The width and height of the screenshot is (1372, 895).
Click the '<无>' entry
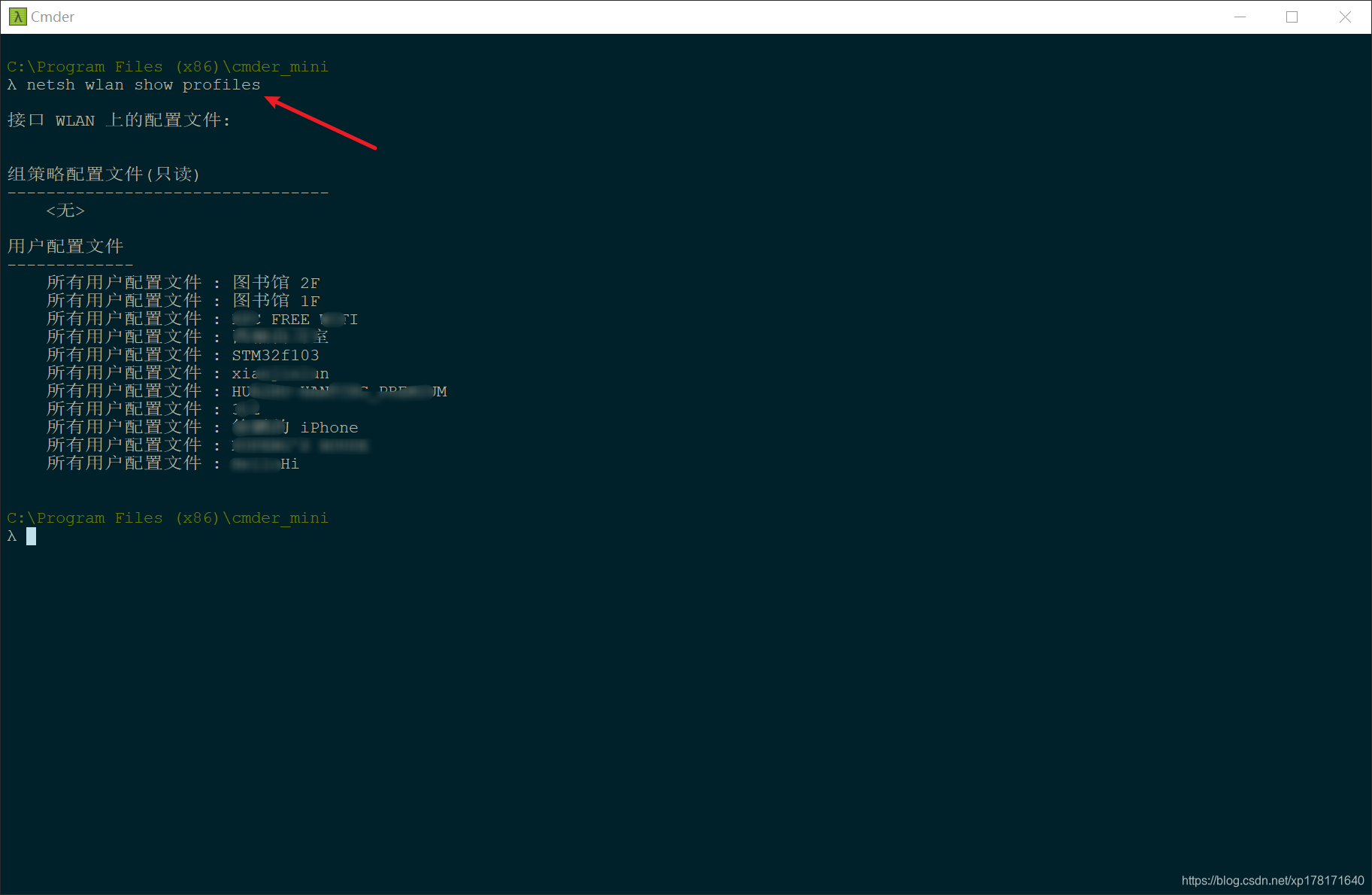[x=65, y=211]
